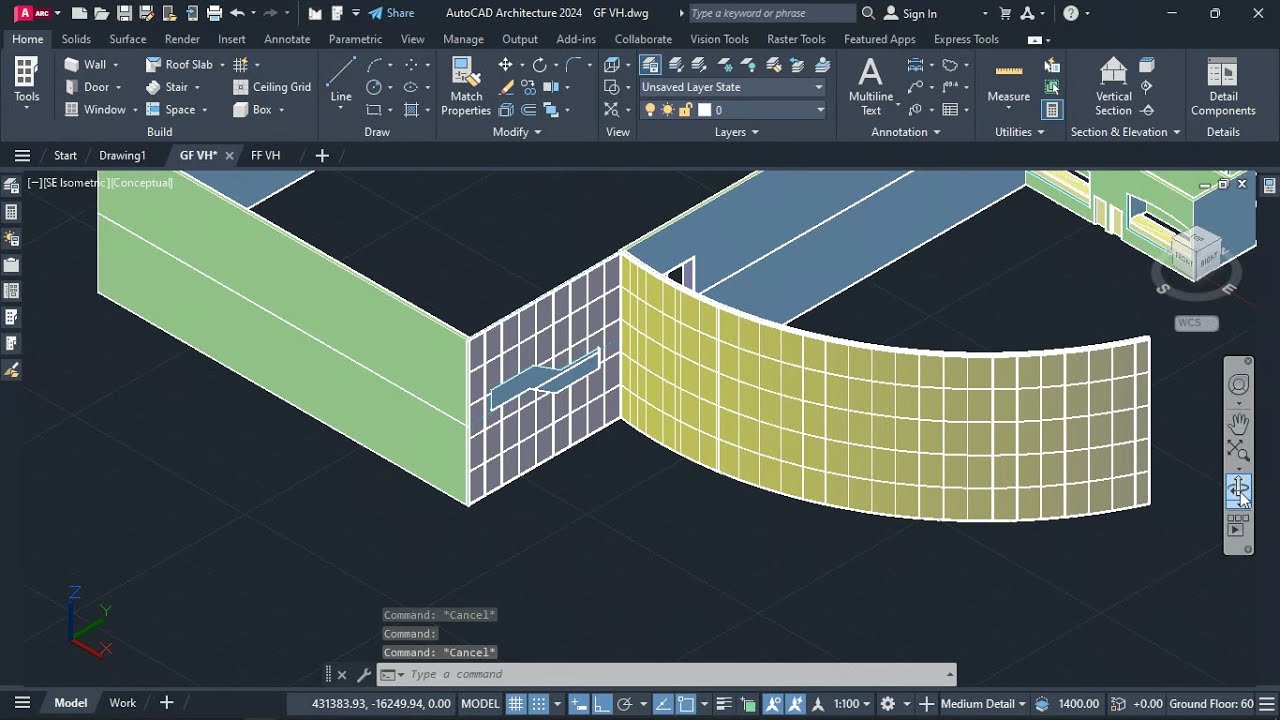
Task: Toggle the layer lock icon
Action: [x=687, y=110]
